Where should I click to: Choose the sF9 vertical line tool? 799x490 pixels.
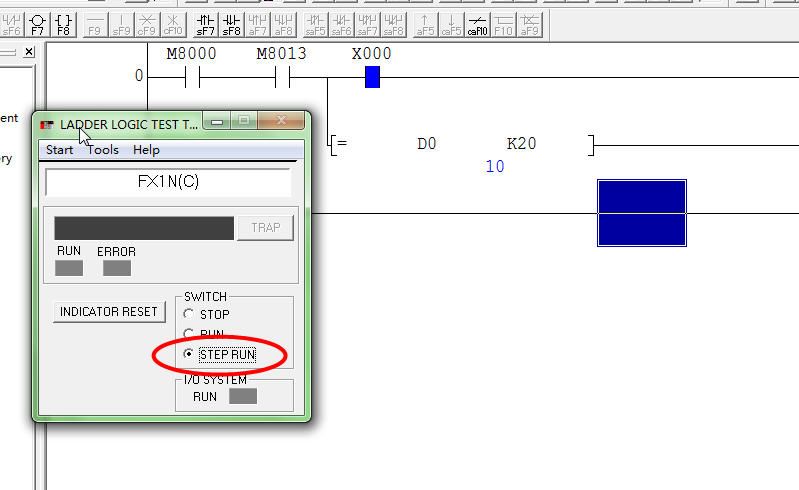click(x=120, y=23)
